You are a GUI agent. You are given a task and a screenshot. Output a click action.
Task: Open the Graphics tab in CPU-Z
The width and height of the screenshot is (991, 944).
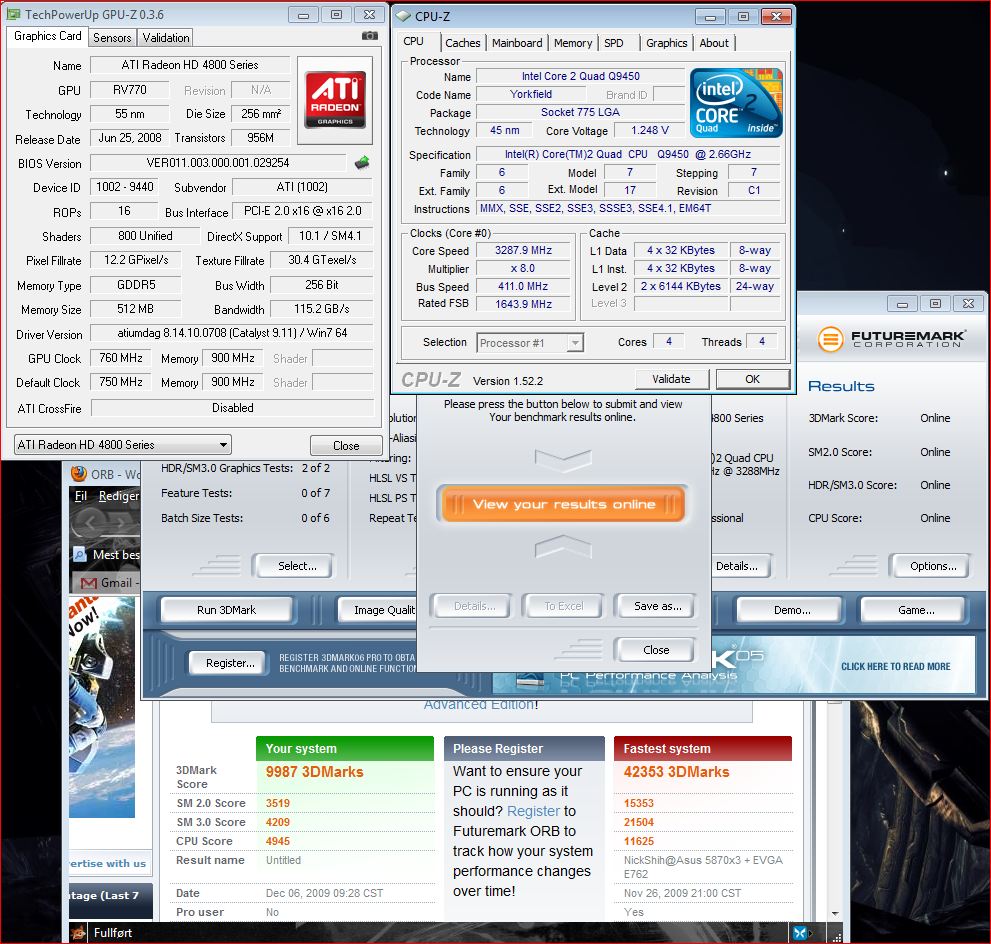tap(666, 43)
